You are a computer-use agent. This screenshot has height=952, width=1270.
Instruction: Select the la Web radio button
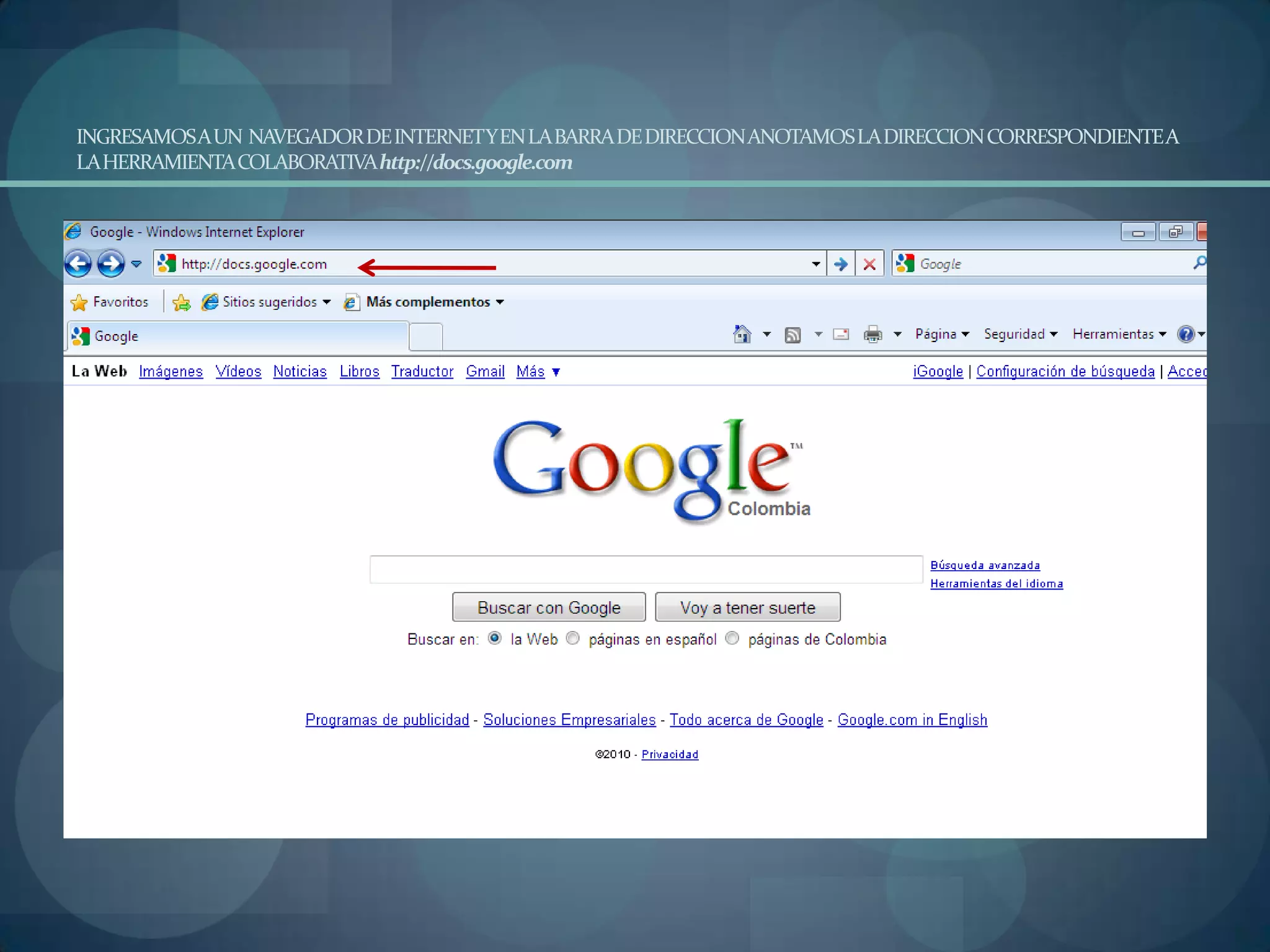(x=495, y=638)
